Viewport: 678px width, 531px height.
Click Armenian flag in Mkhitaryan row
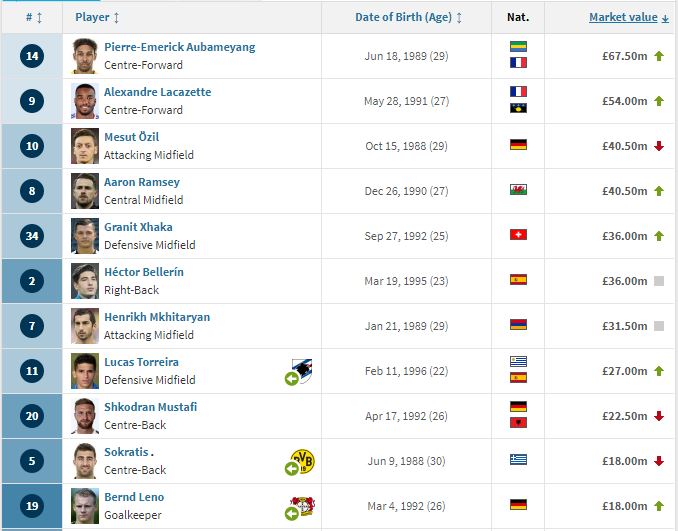click(x=518, y=324)
